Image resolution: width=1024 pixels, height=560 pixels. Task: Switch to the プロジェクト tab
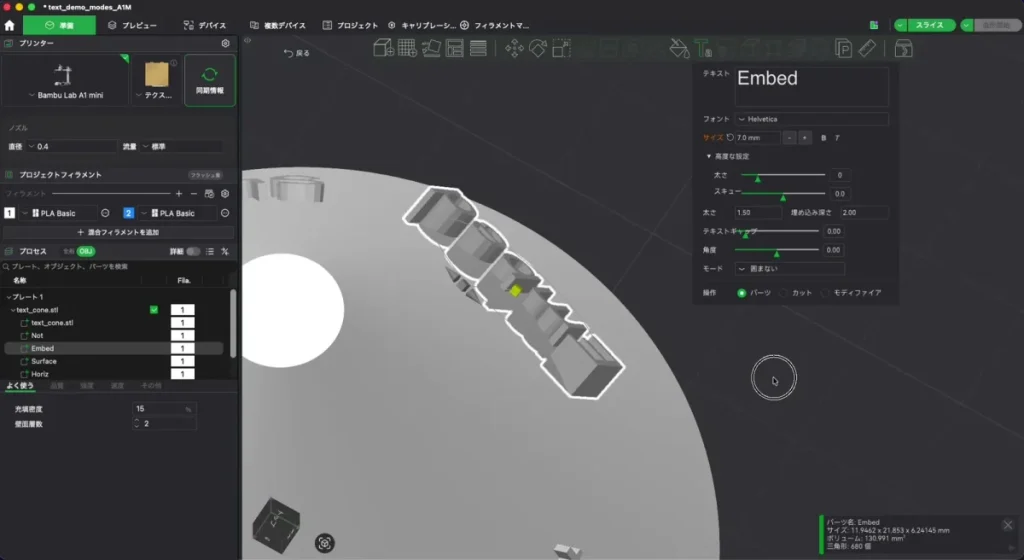click(x=351, y=25)
